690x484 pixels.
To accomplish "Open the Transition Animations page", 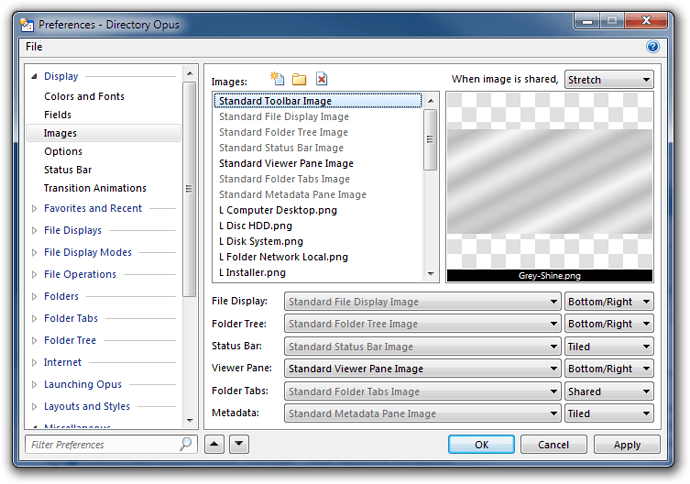I will click(95, 188).
